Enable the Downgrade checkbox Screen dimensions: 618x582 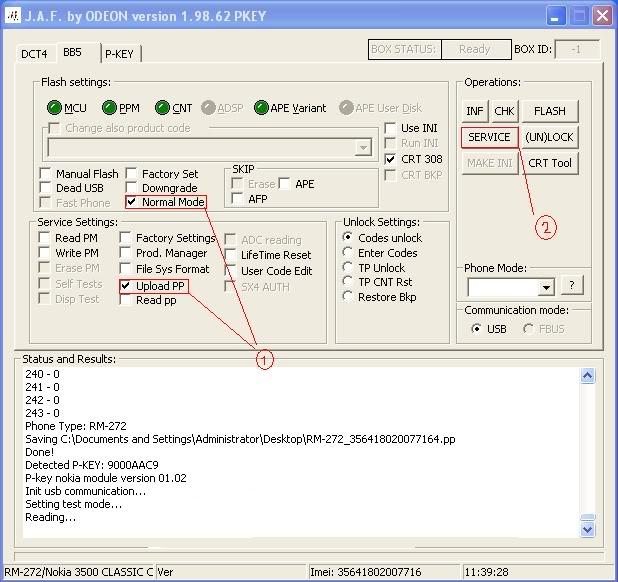(131, 188)
